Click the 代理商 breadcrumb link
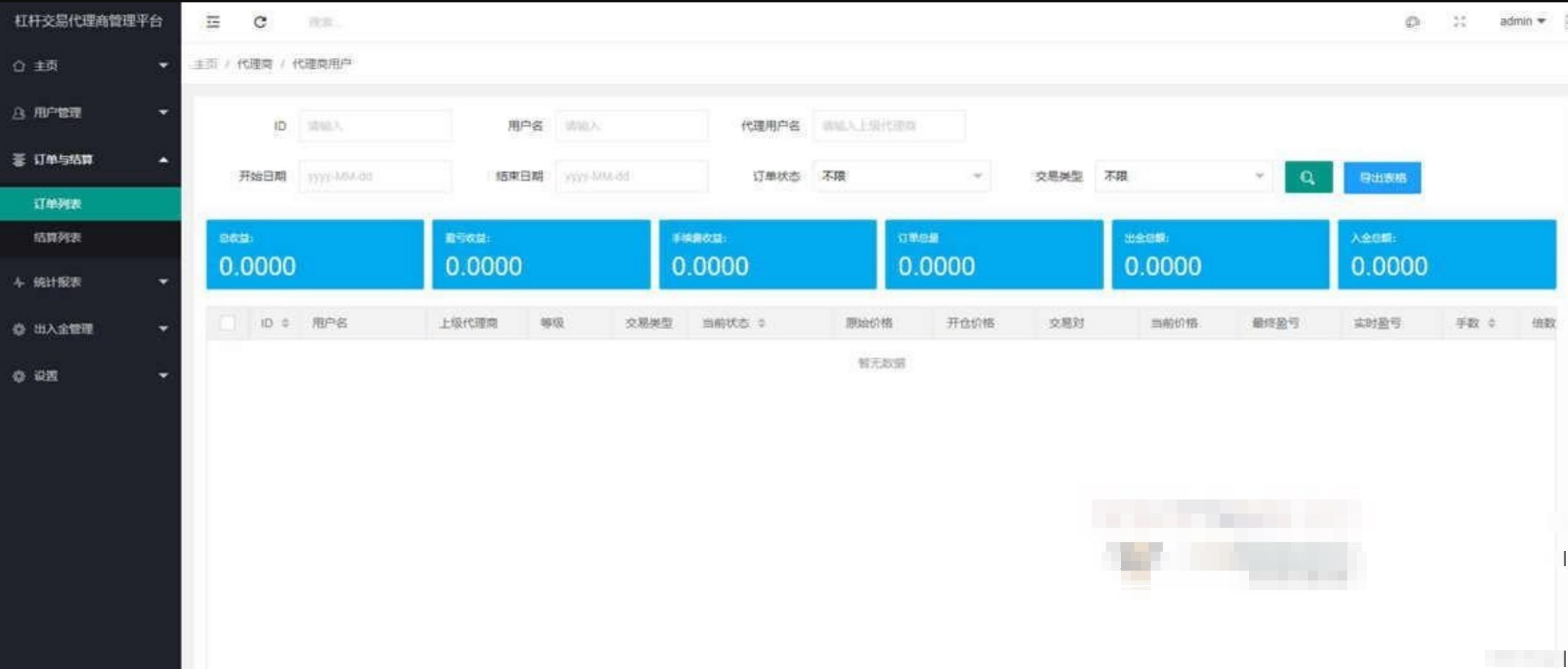 pyautogui.click(x=254, y=64)
